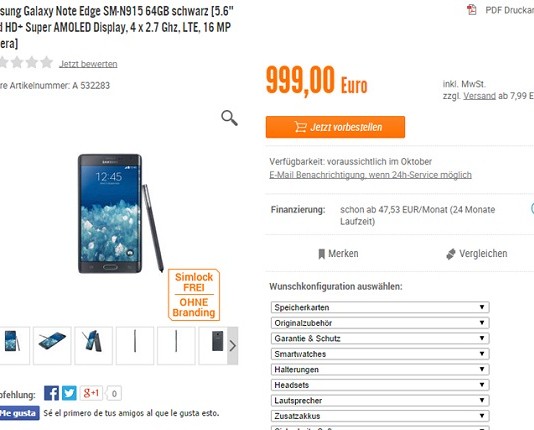
Task: Expand the Originalzubehör dropdown
Action: tap(380, 323)
